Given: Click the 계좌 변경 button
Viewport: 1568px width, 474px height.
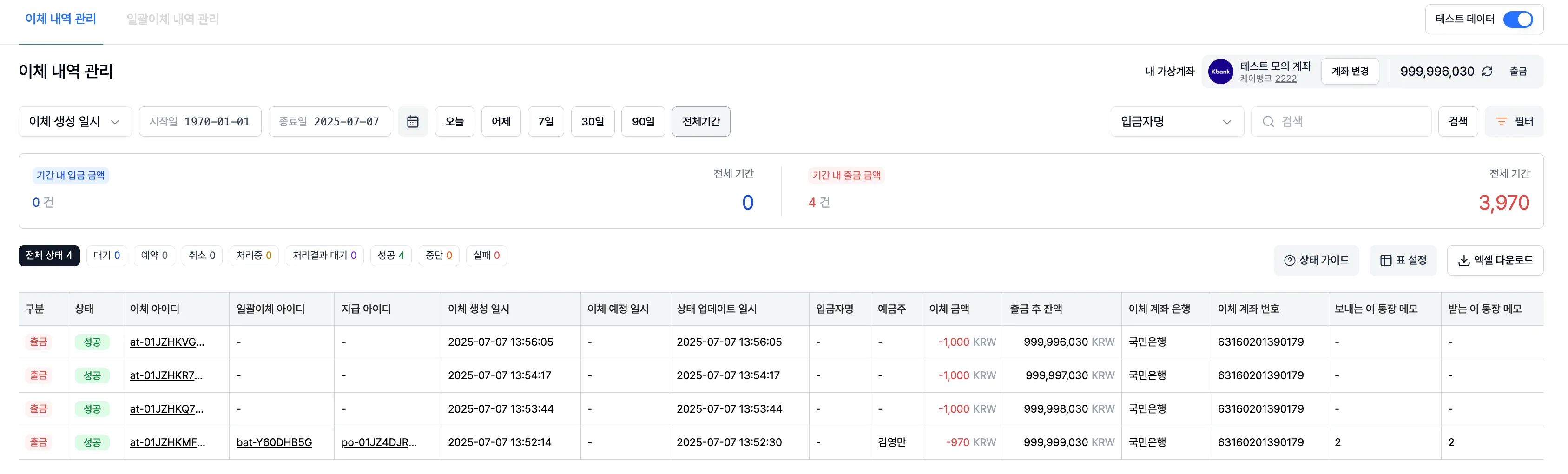Looking at the screenshot, I should point(1350,72).
